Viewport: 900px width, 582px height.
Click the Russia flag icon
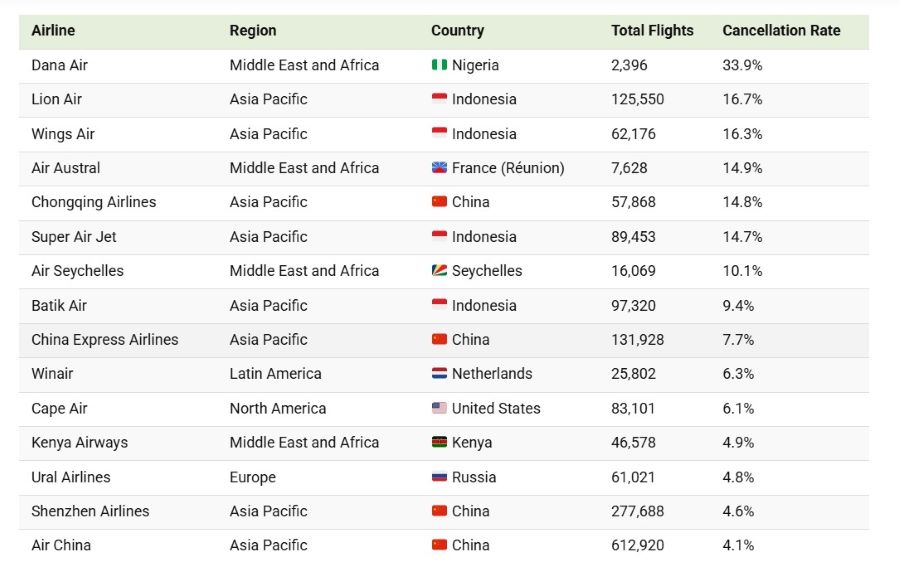pos(439,476)
